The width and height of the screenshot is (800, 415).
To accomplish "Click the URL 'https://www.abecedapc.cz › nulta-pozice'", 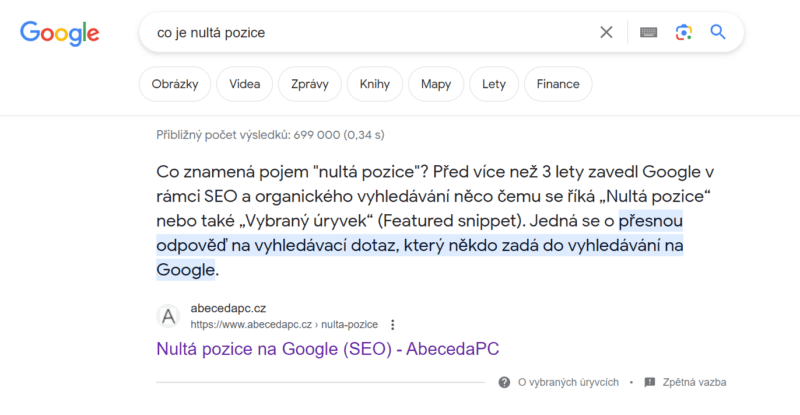I will [284, 325].
